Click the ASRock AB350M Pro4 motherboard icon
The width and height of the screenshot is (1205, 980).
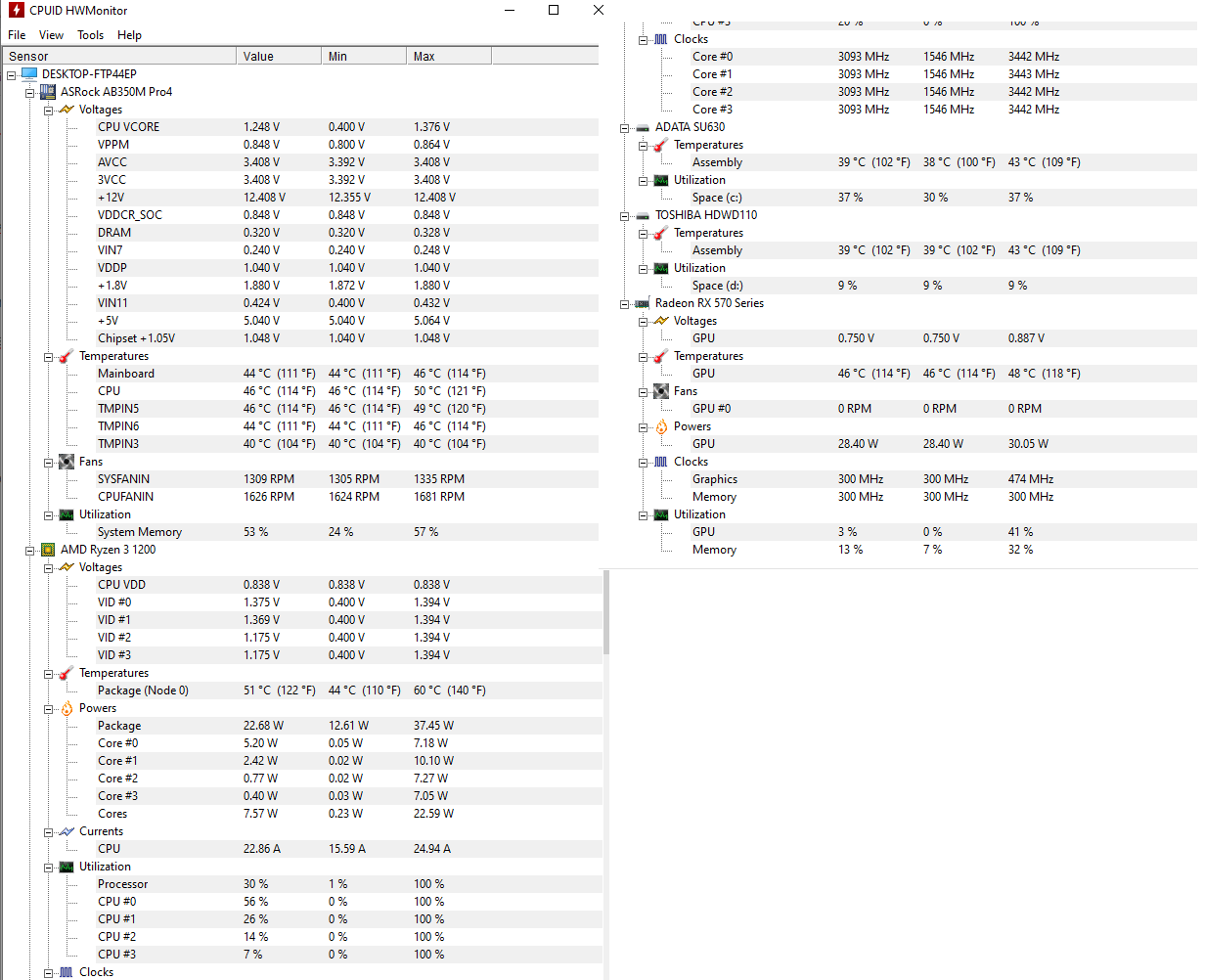click(x=48, y=92)
